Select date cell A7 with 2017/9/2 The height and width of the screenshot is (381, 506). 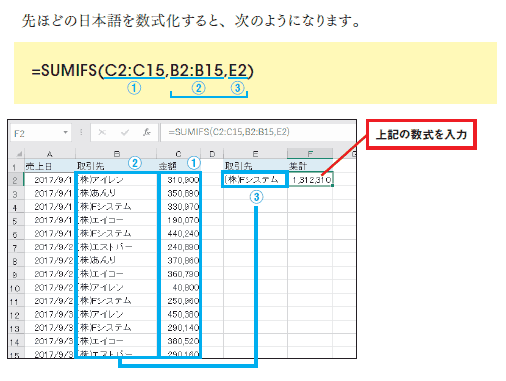pyautogui.click(x=50, y=247)
